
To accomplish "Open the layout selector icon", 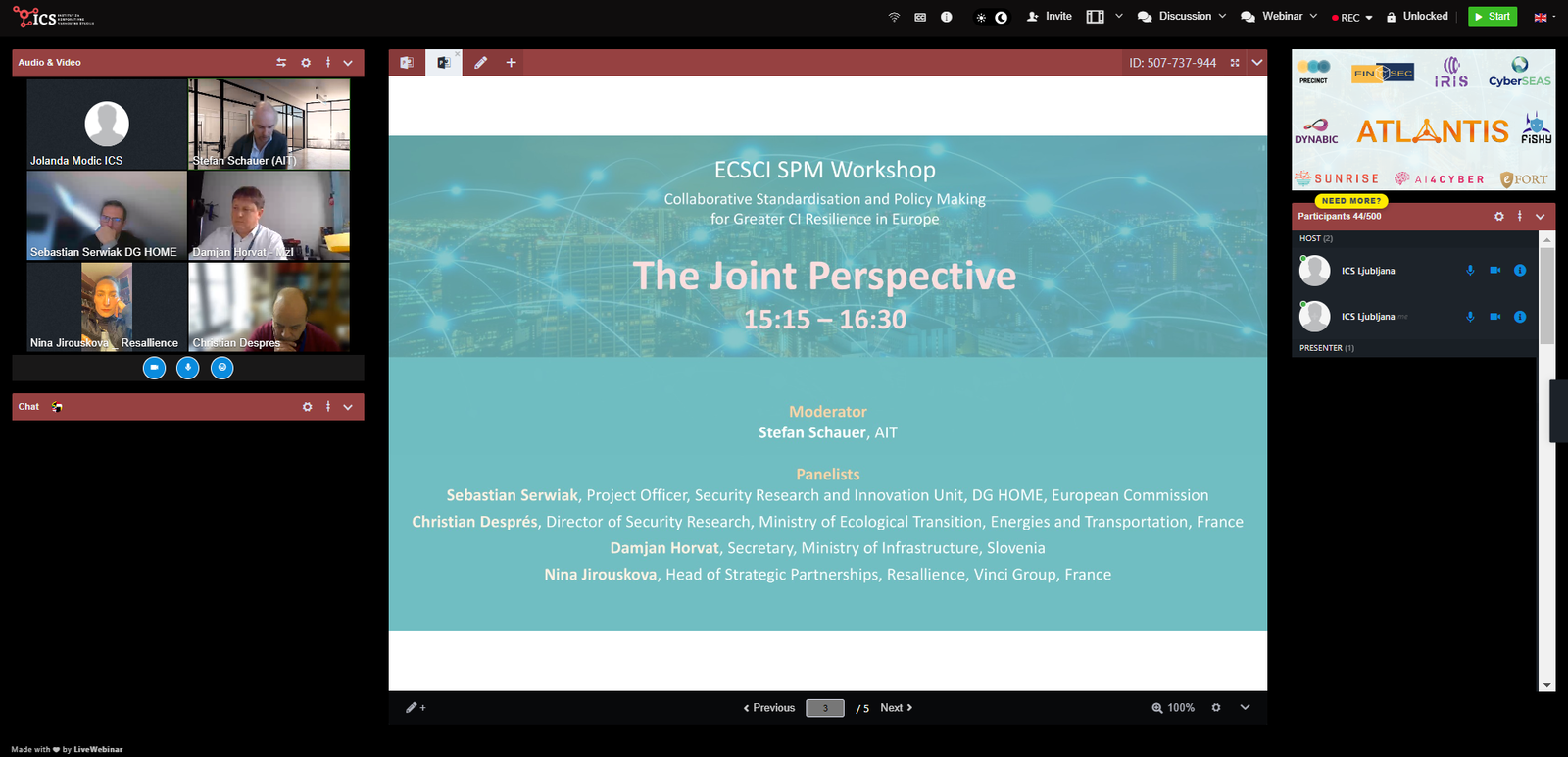I will pos(1096,17).
